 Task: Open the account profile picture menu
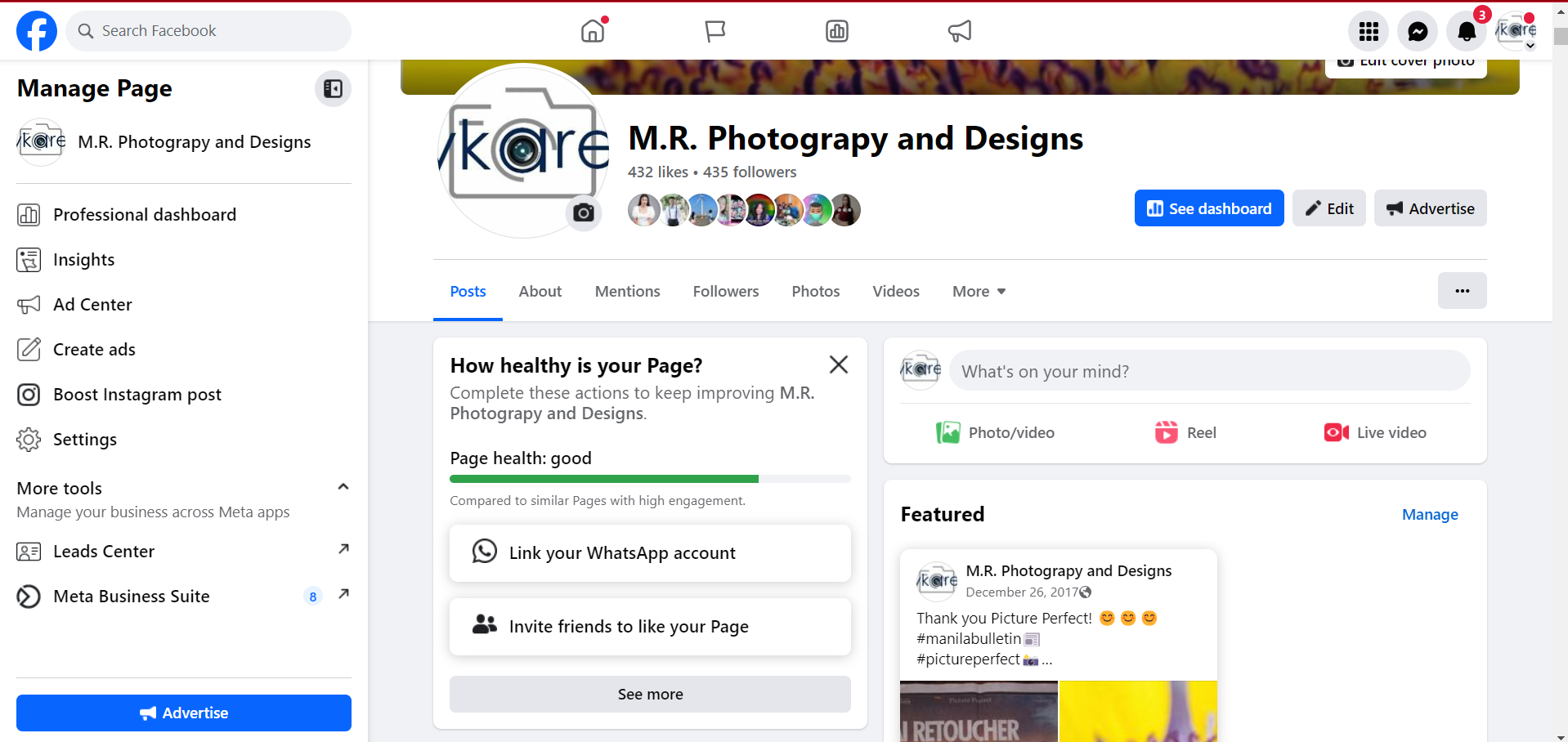(x=1516, y=31)
